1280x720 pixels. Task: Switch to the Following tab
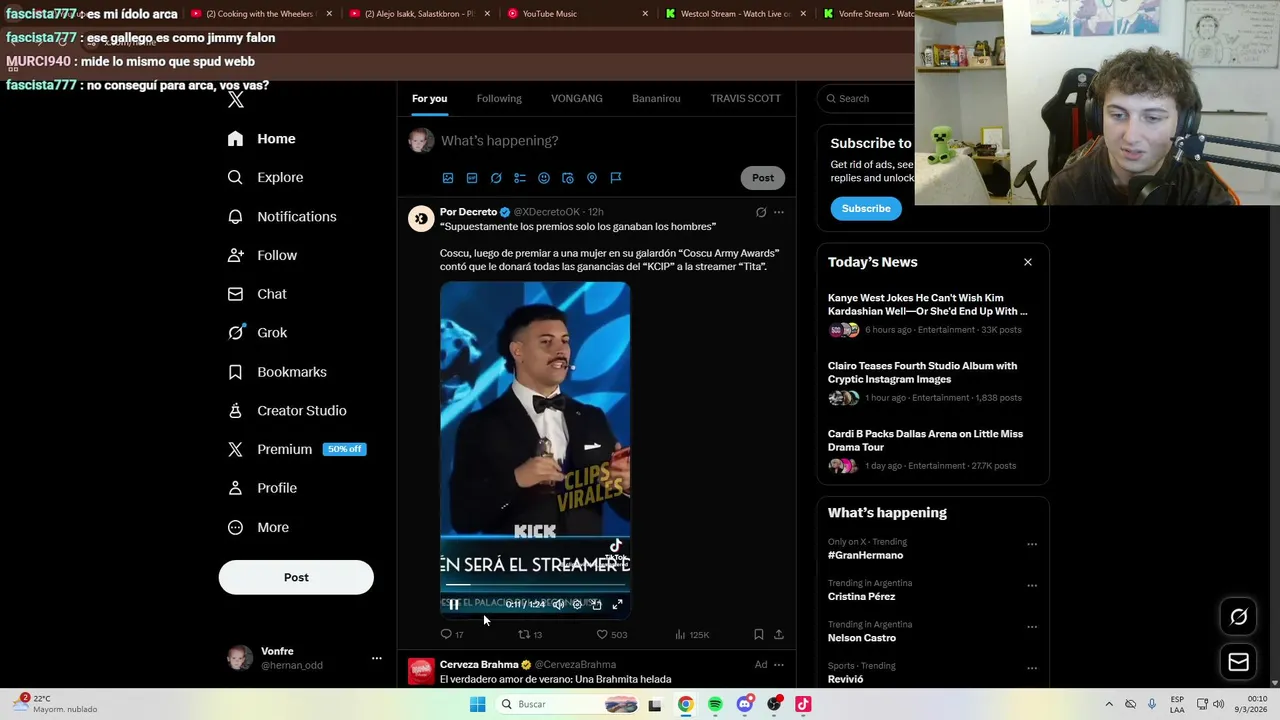[499, 98]
